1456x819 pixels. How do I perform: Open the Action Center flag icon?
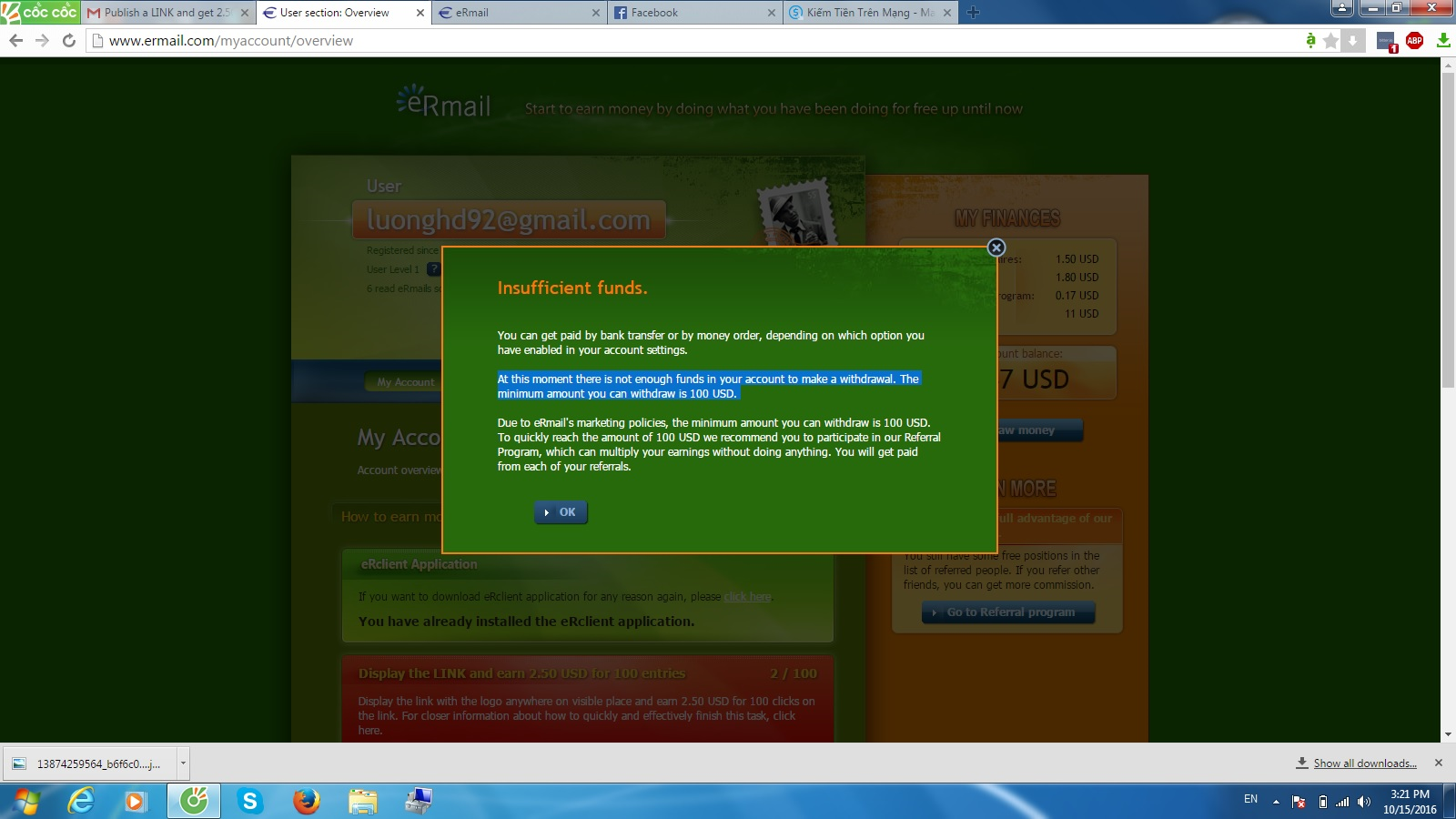(x=1299, y=802)
